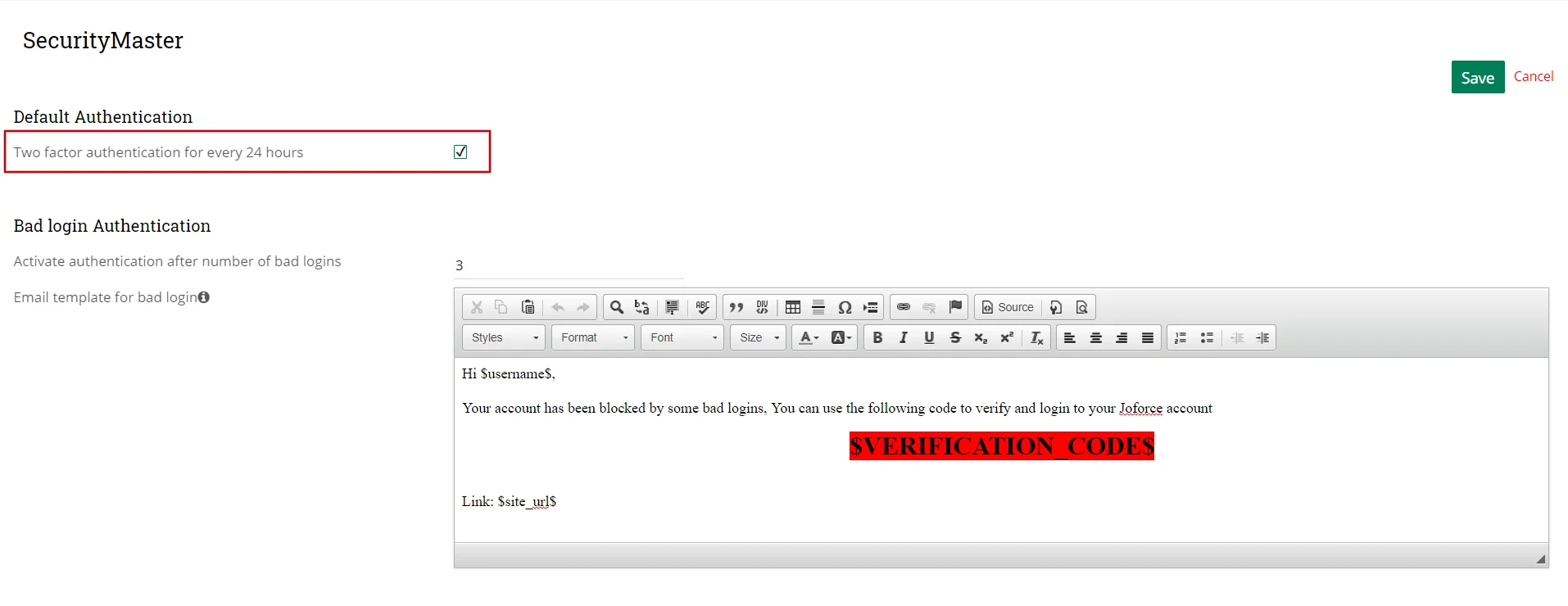The image size is (1568, 606).
Task: Click the Find magnifier icon in editor toolbar
Action: [x=617, y=307]
